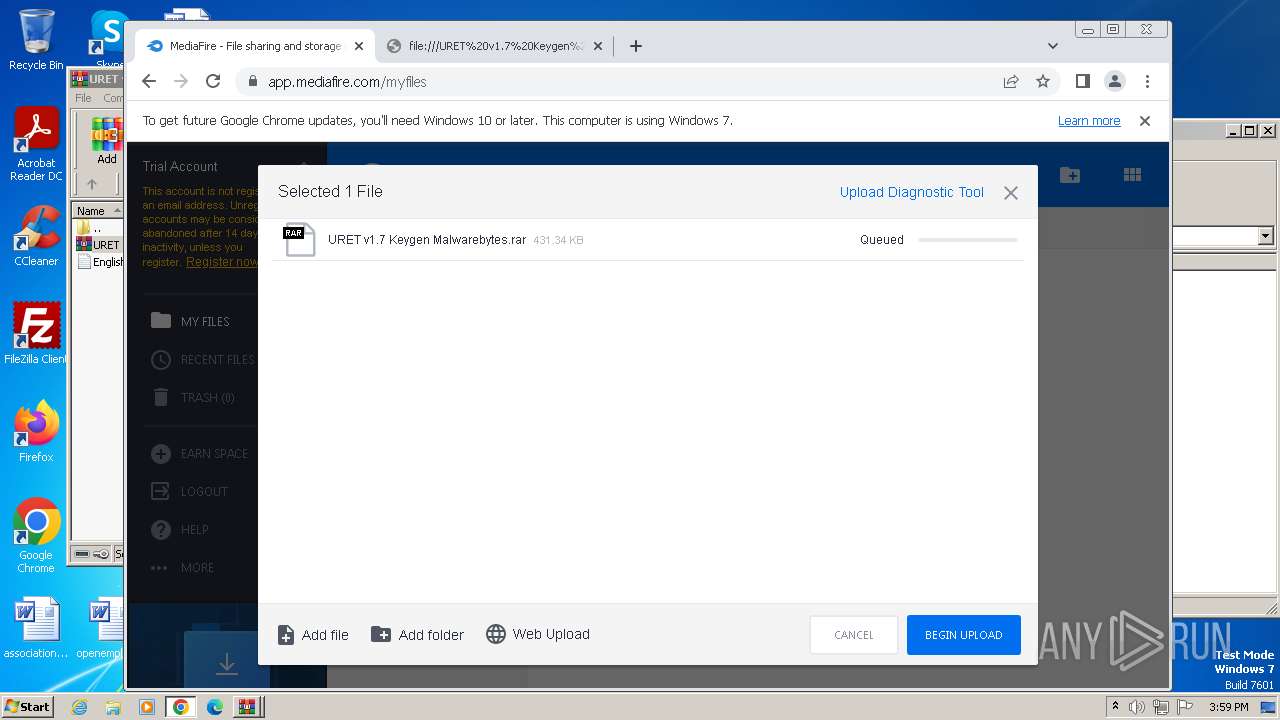Screen dimensions: 1280x720
Task: Open HELP in MediaFire sidebar
Action: pyautogui.click(x=179, y=529)
